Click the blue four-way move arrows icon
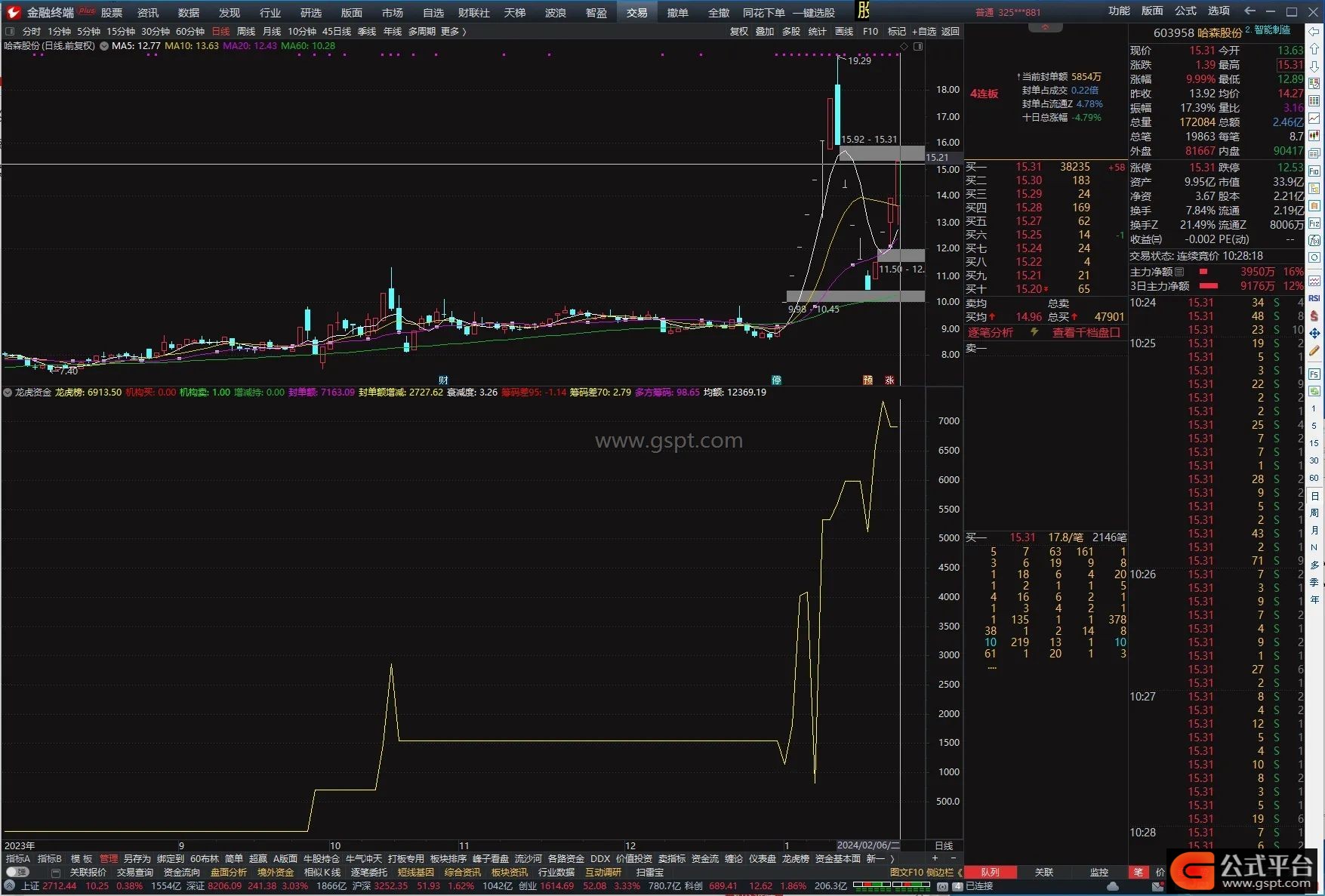The width and height of the screenshot is (1325, 896). tap(1314, 333)
